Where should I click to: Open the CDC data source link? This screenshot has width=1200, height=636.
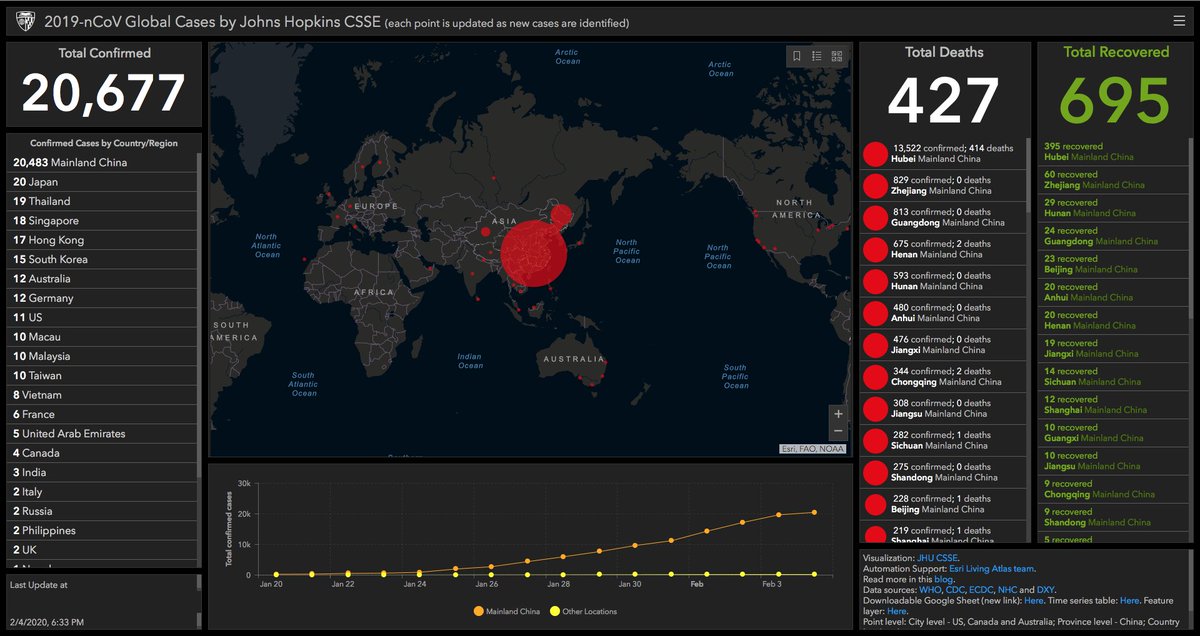(x=955, y=590)
